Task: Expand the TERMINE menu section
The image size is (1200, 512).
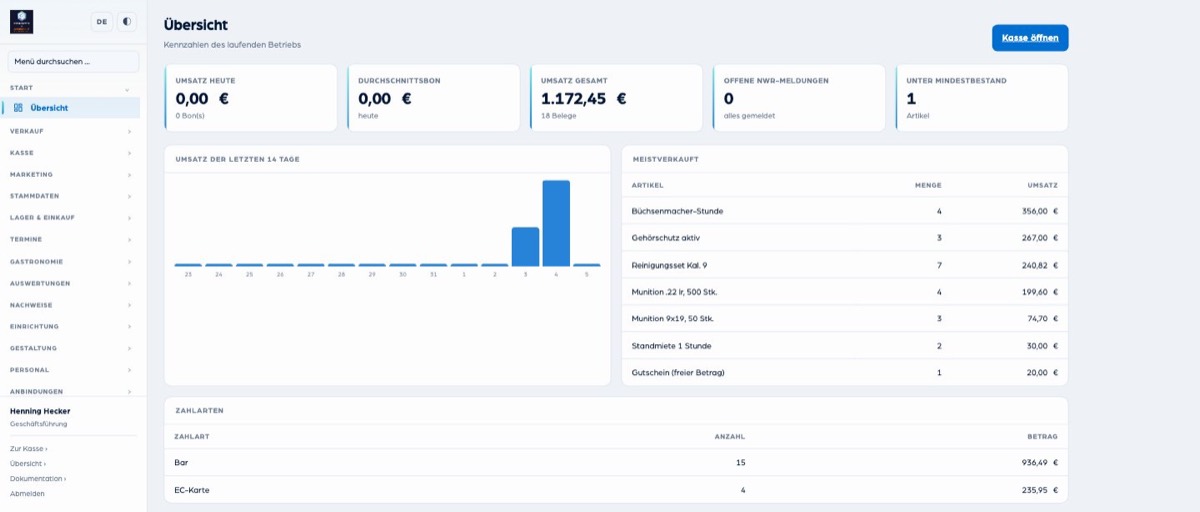Action: [x=70, y=239]
